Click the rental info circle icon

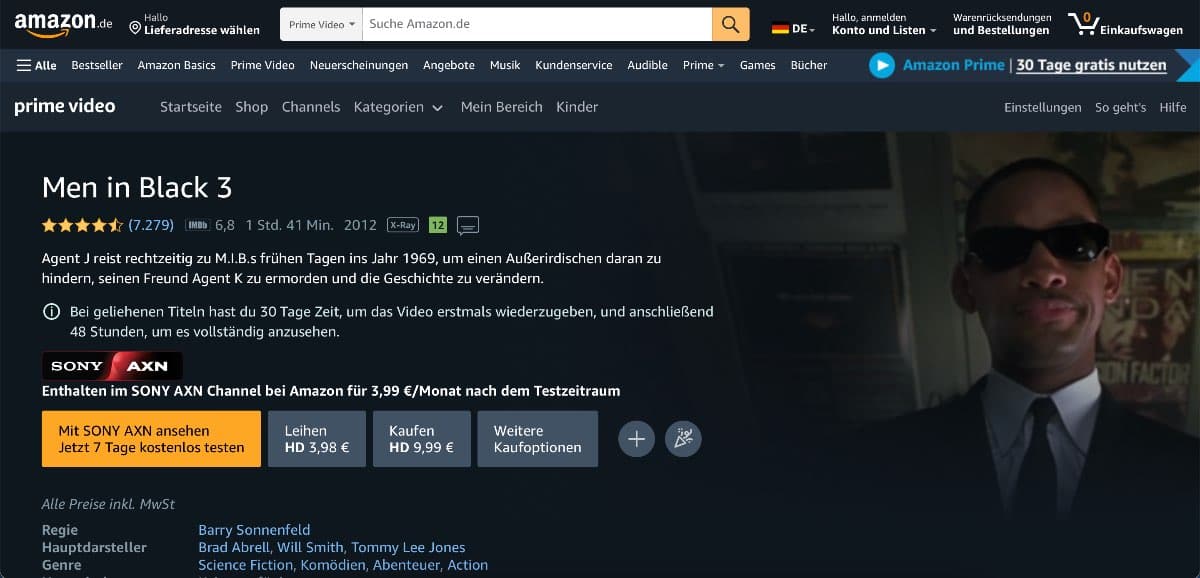(51, 312)
